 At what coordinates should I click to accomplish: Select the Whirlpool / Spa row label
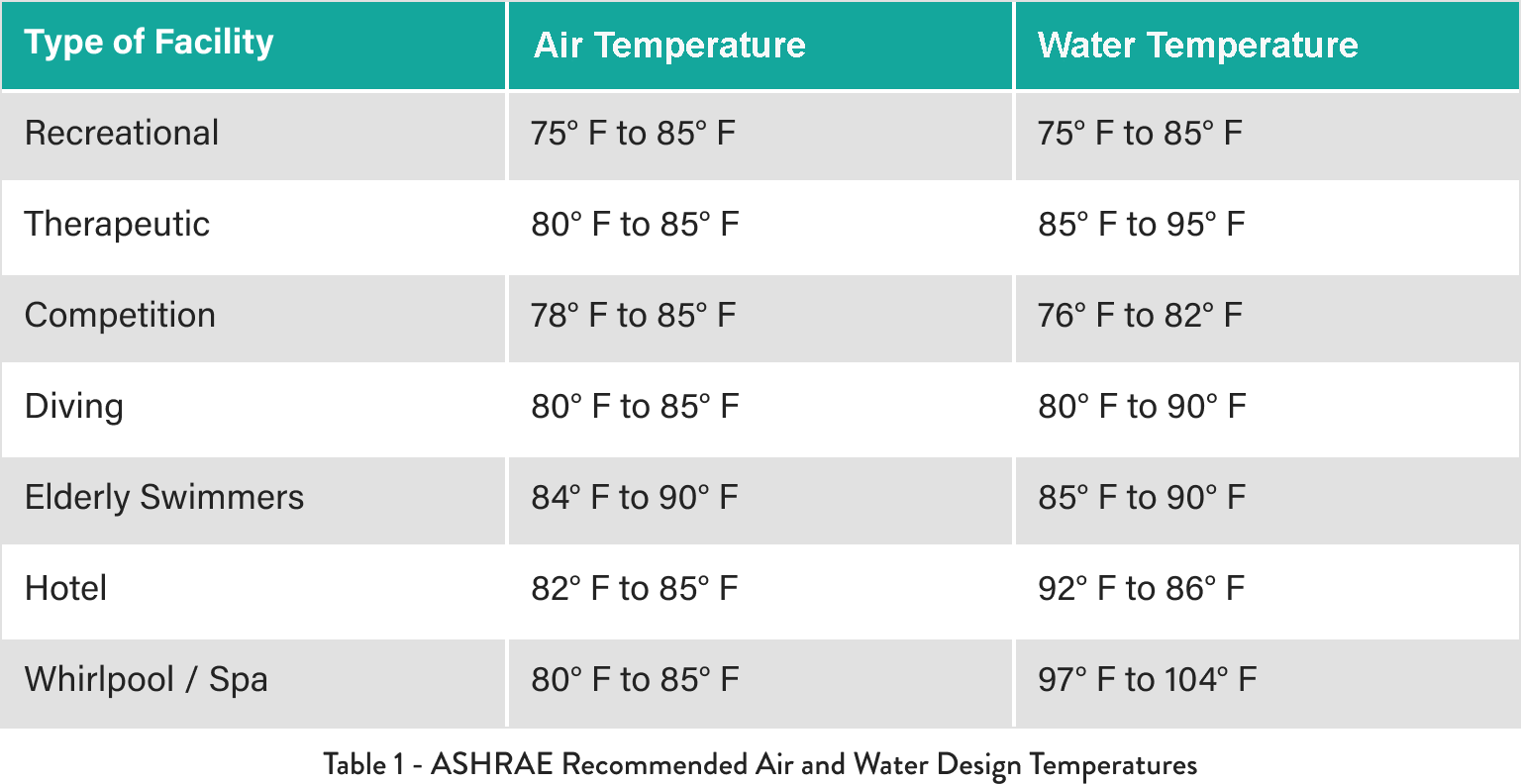[x=147, y=680]
